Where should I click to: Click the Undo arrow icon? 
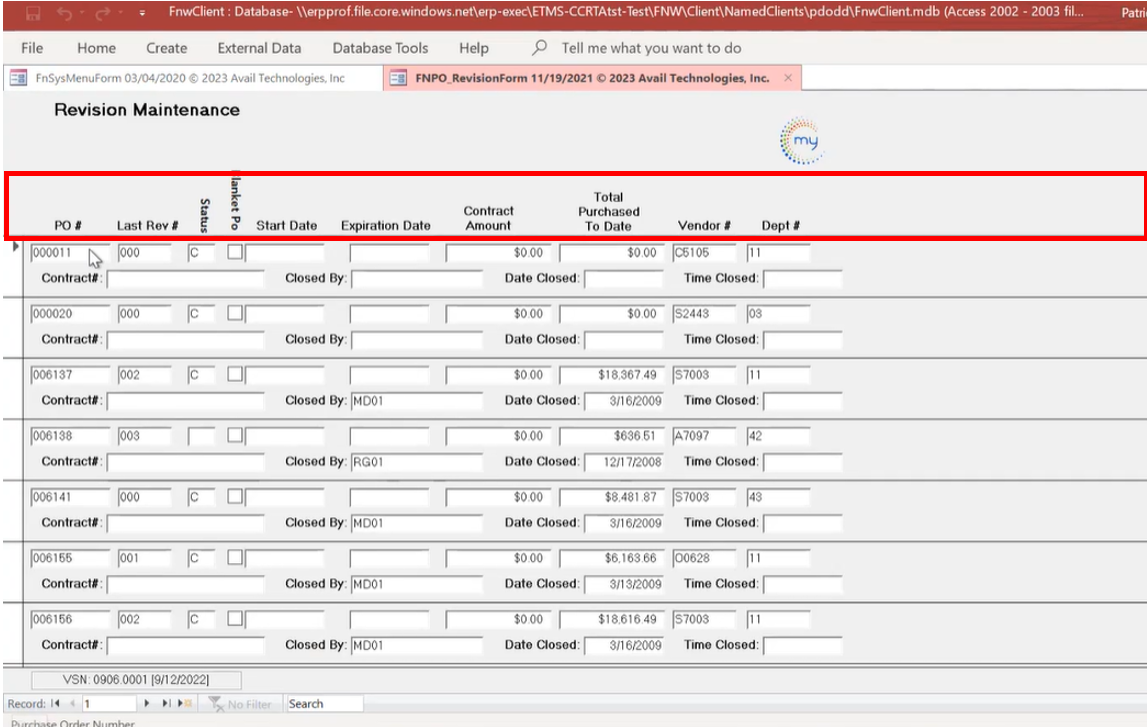coord(66,14)
